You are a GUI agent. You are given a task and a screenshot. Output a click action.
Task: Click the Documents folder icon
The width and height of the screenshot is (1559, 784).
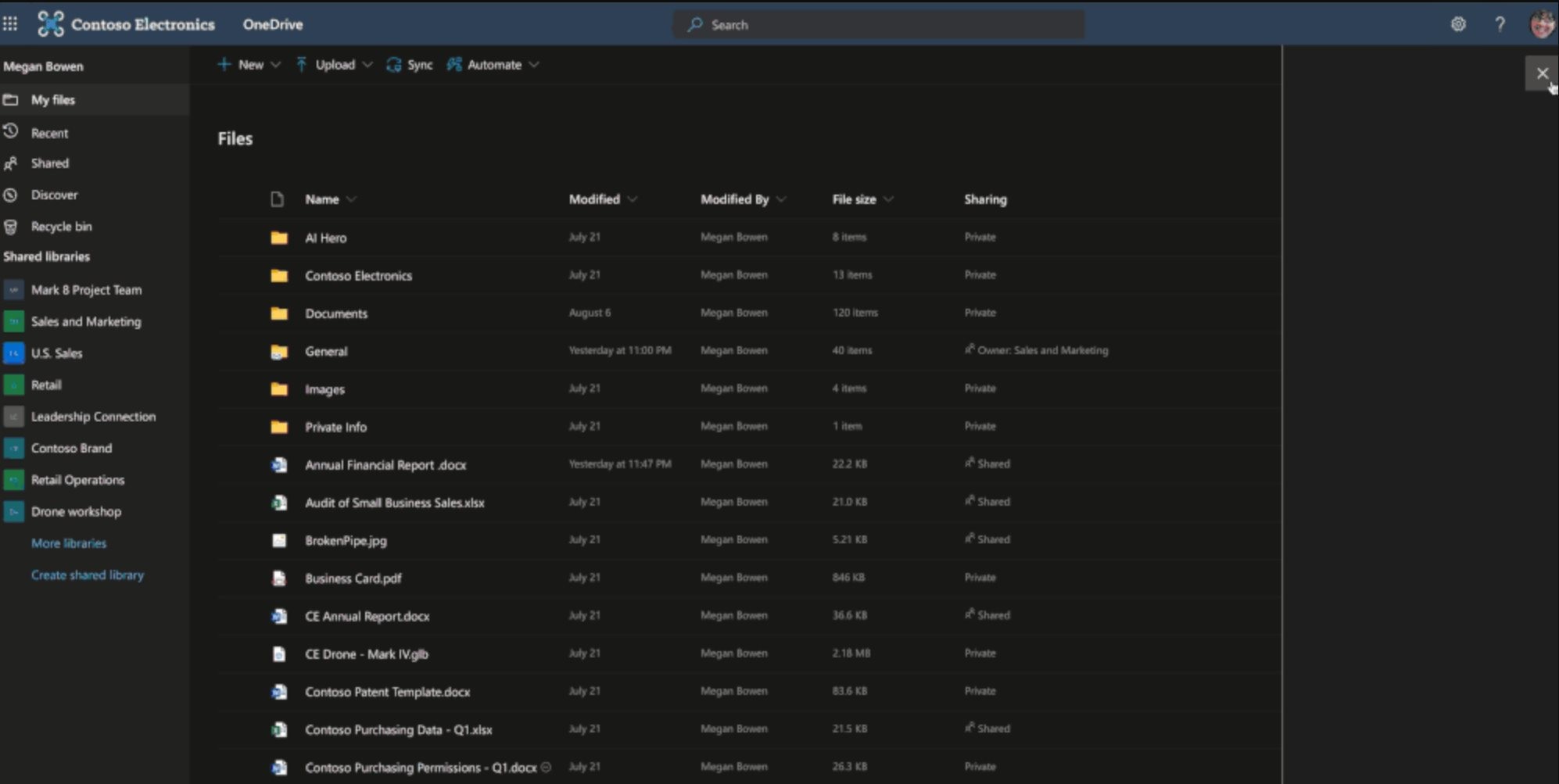click(279, 313)
